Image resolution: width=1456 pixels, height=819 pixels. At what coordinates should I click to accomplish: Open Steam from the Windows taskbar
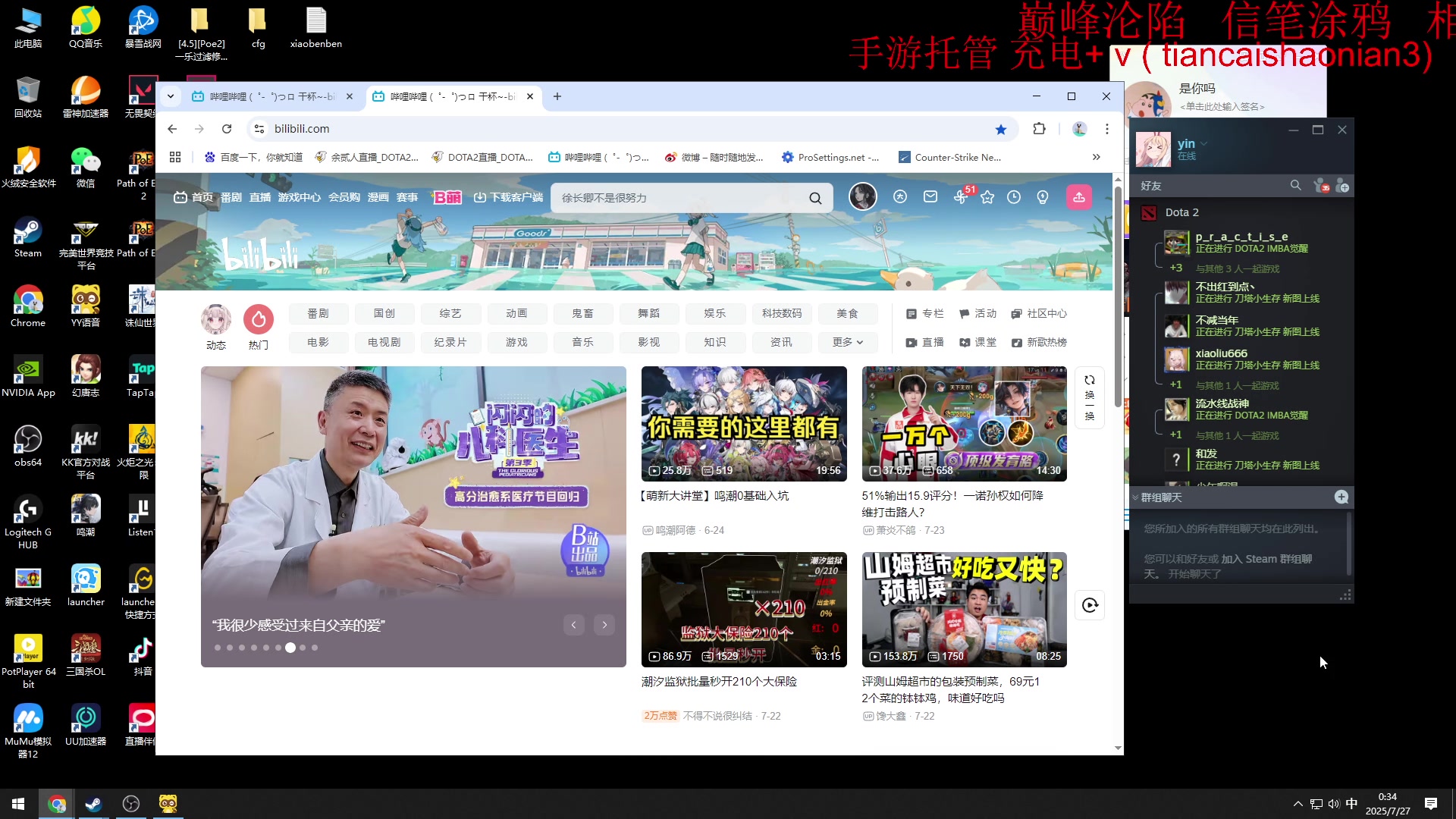point(93,804)
